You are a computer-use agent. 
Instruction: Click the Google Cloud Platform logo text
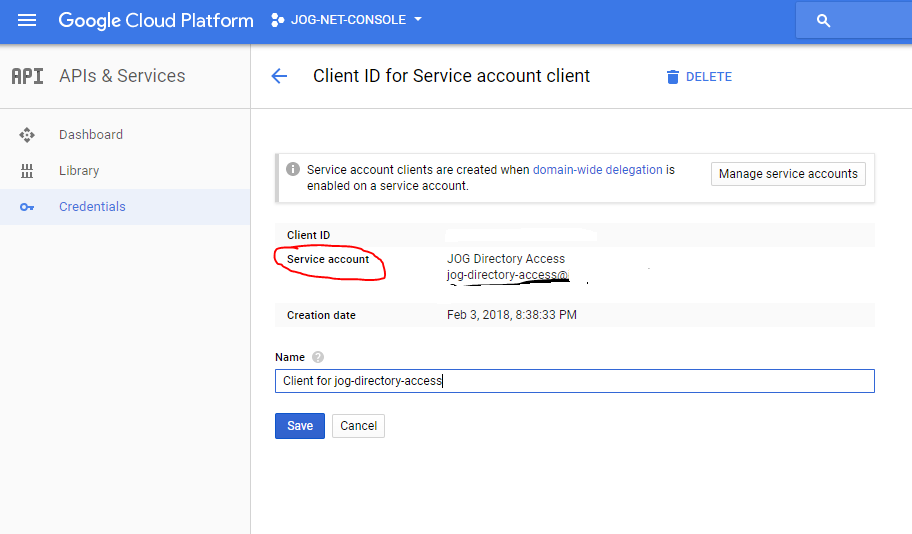[x=156, y=20]
